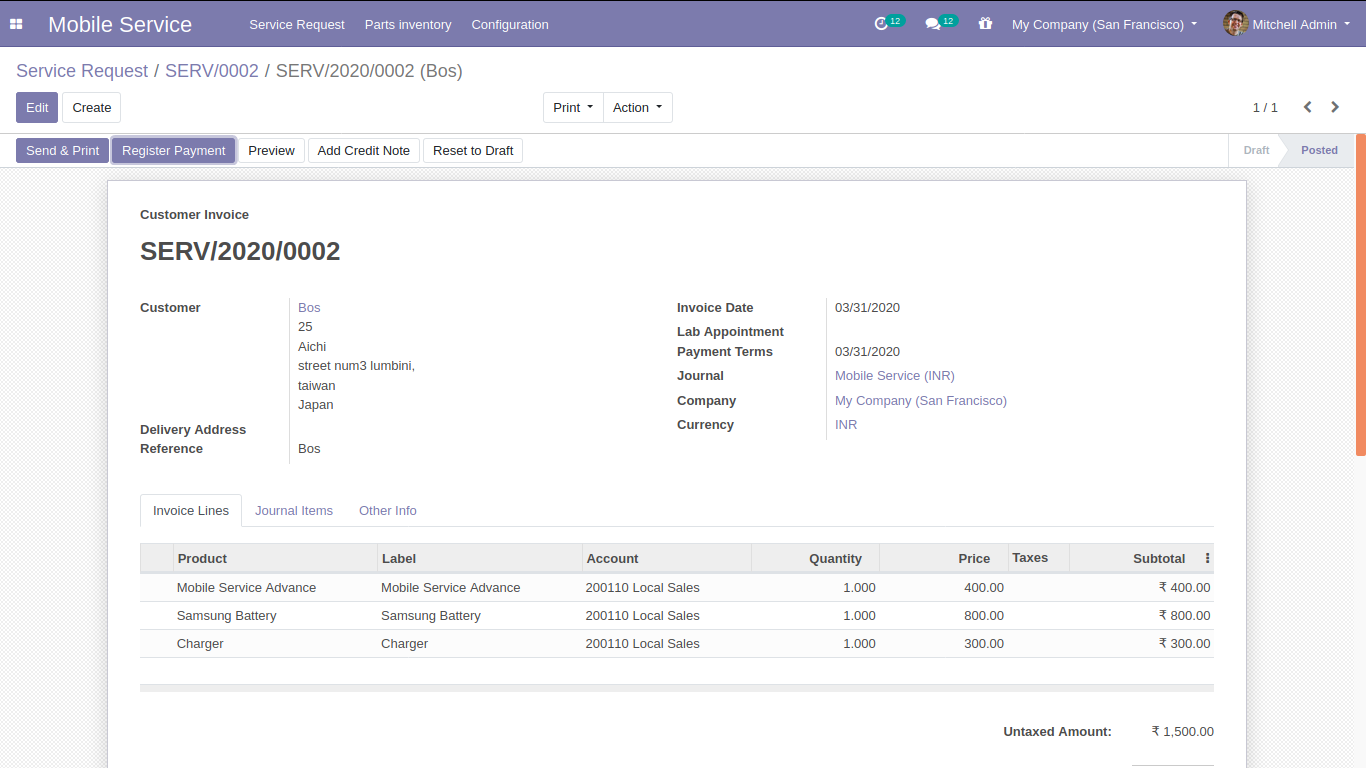Screen dimensions: 1366x768
Task: Open the Bos customer link
Action: [309, 307]
